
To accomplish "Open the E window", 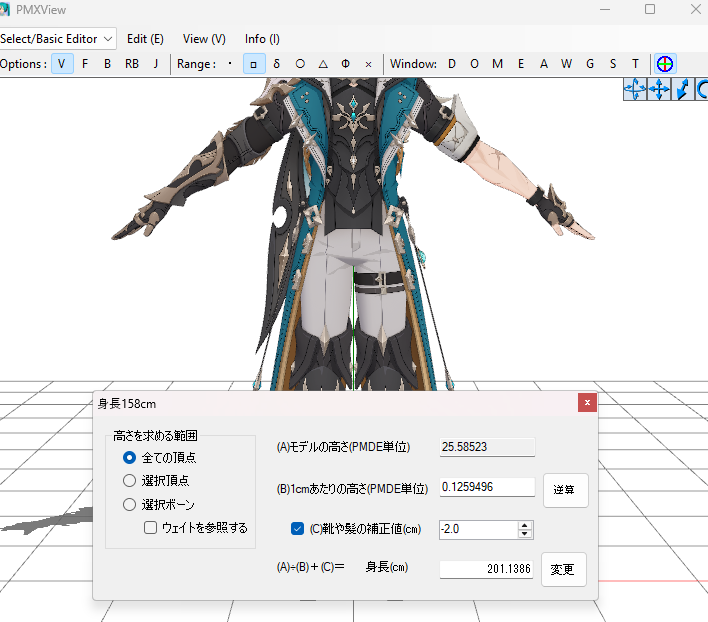I will click(x=521, y=64).
